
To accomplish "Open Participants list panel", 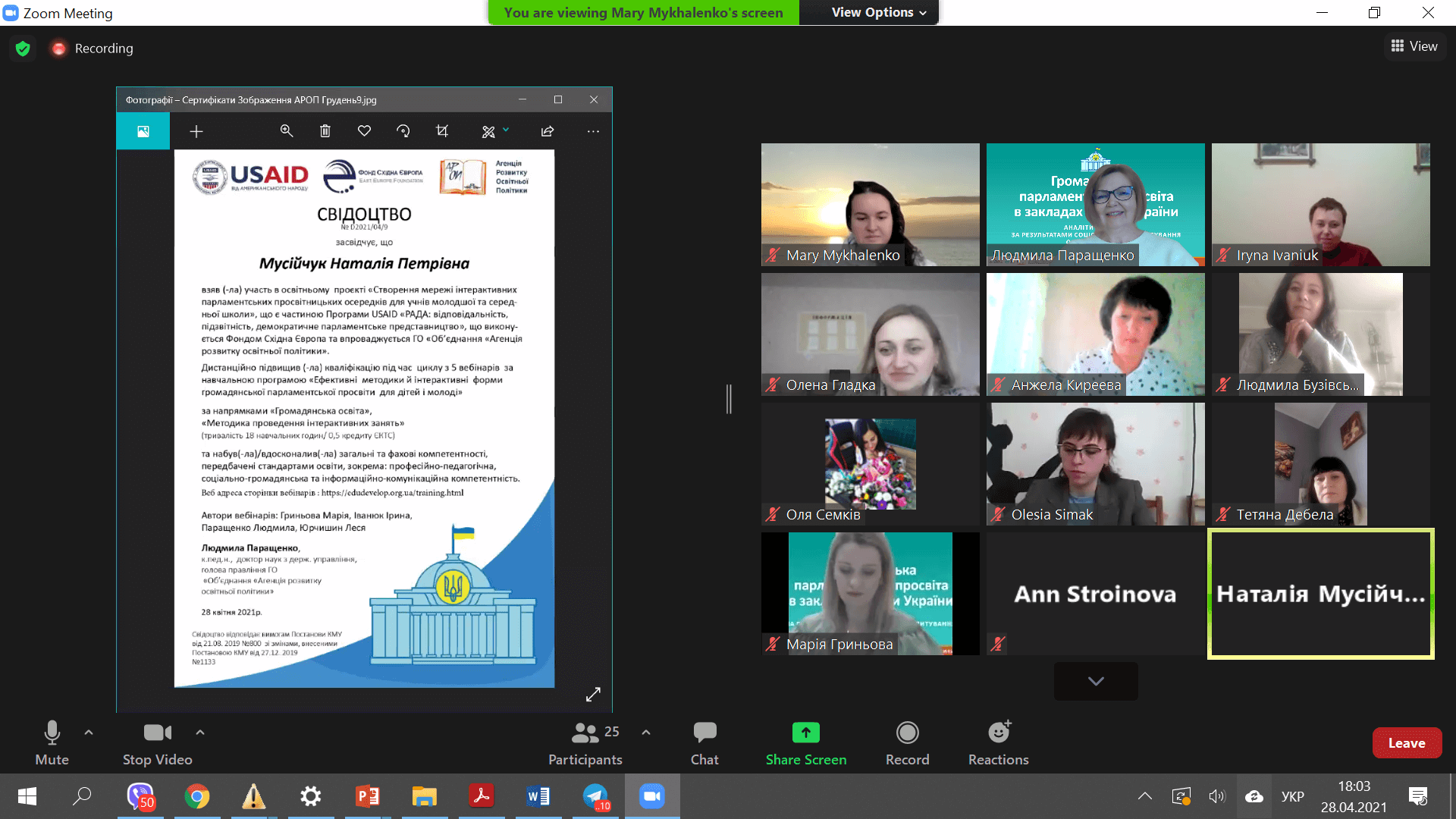I will (x=585, y=742).
